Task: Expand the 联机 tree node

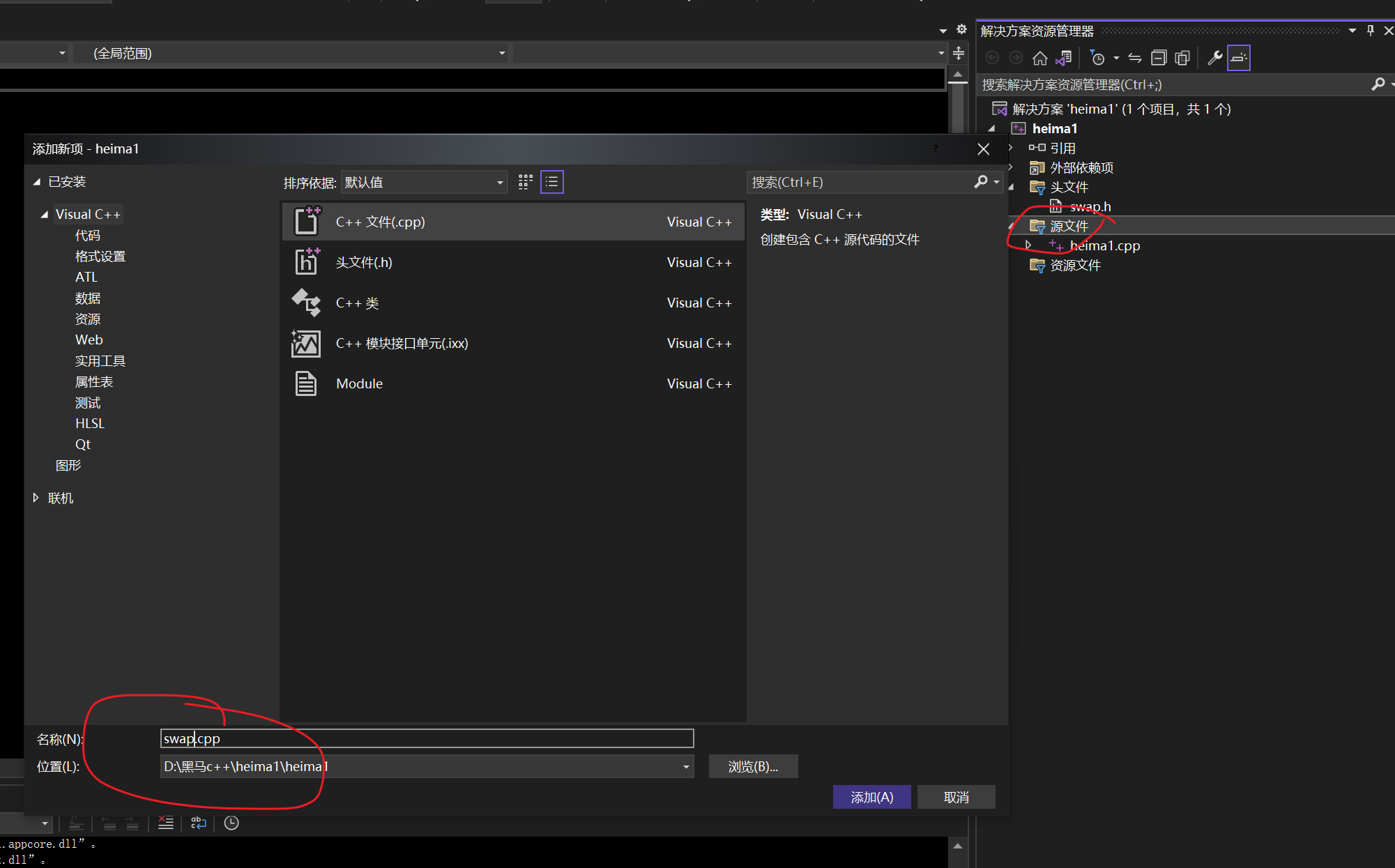Action: point(36,498)
